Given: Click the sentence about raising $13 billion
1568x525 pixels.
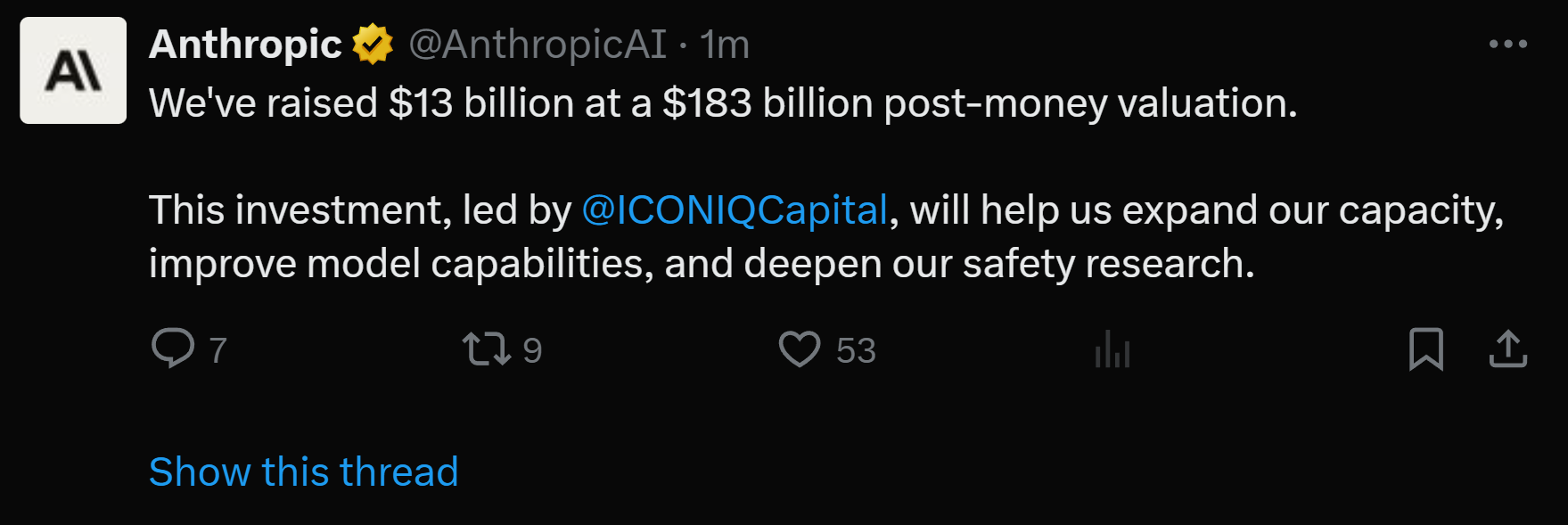Looking at the screenshot, I should [x=723, y=103].
